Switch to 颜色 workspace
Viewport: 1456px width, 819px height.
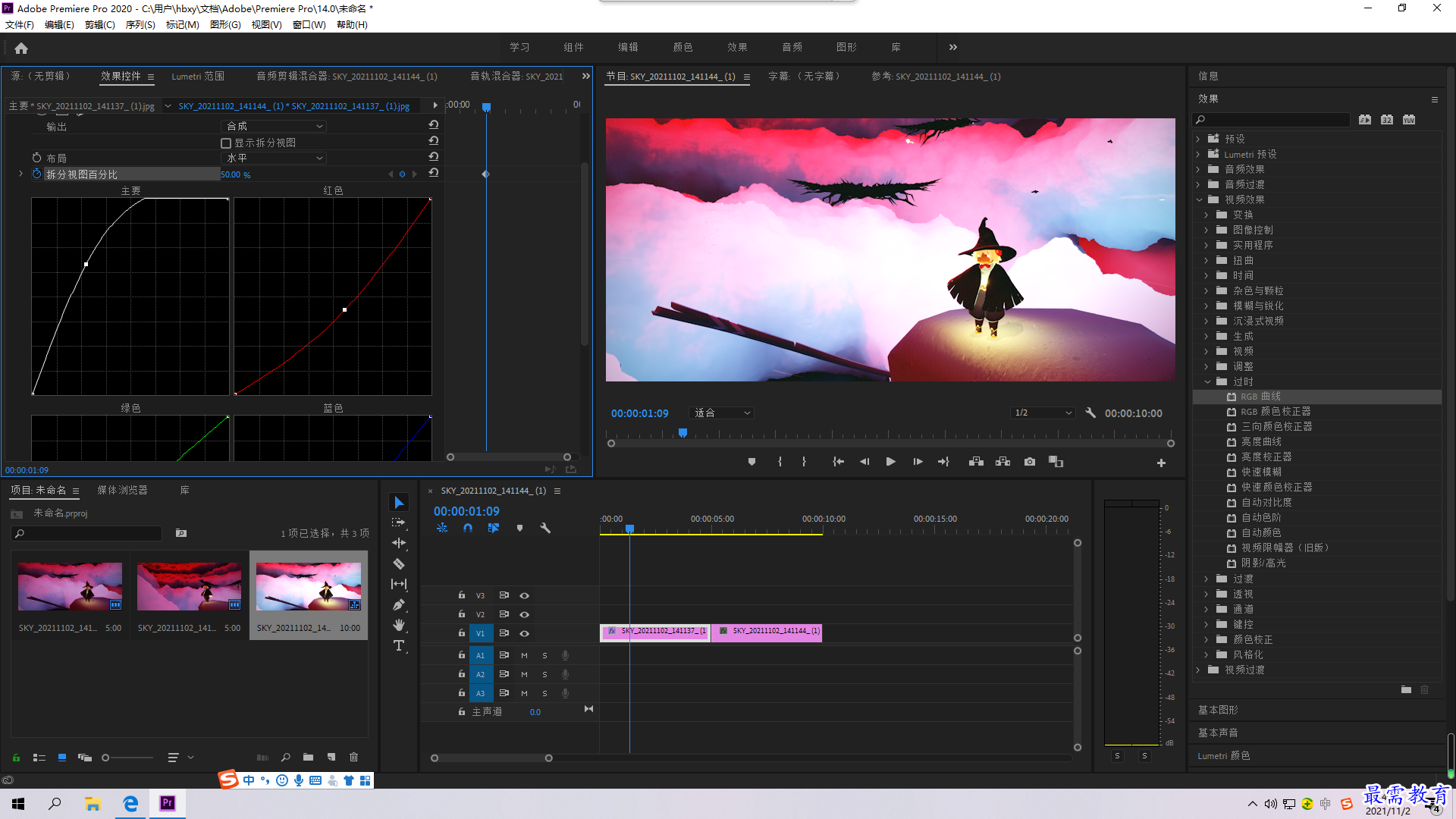coord(682,47)
